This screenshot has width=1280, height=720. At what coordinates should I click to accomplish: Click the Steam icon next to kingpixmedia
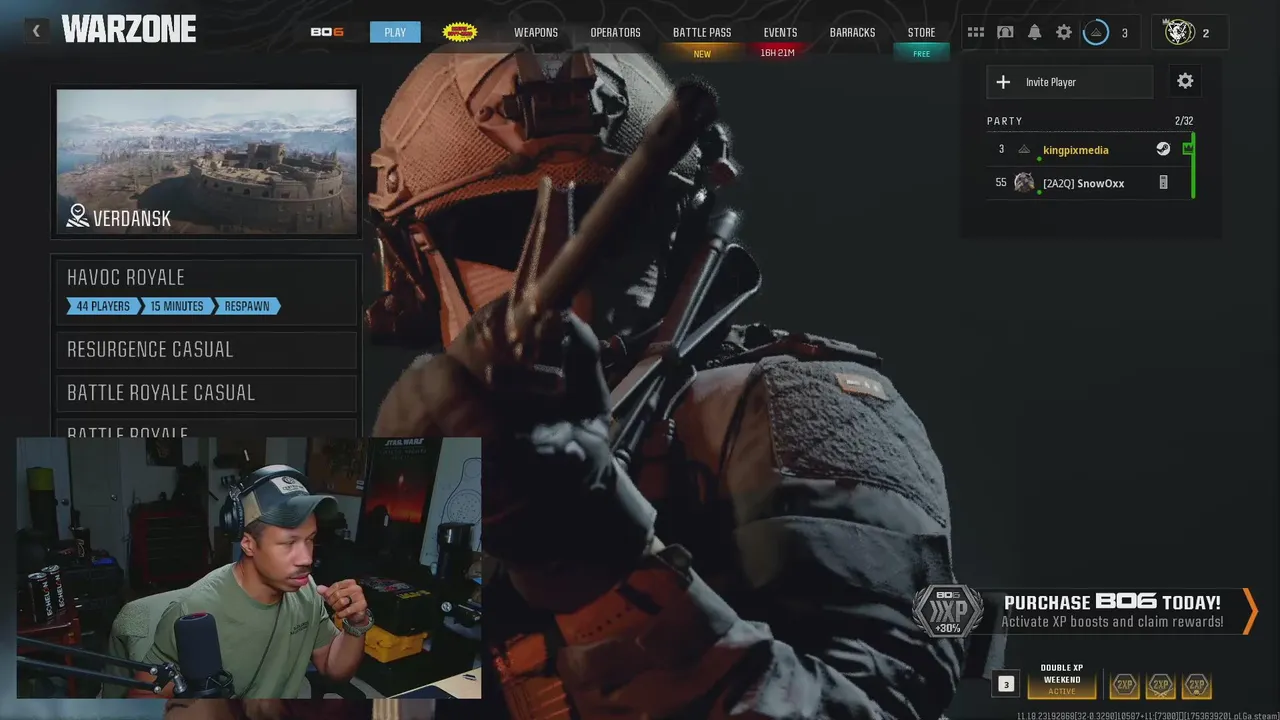pos(1163,149)
